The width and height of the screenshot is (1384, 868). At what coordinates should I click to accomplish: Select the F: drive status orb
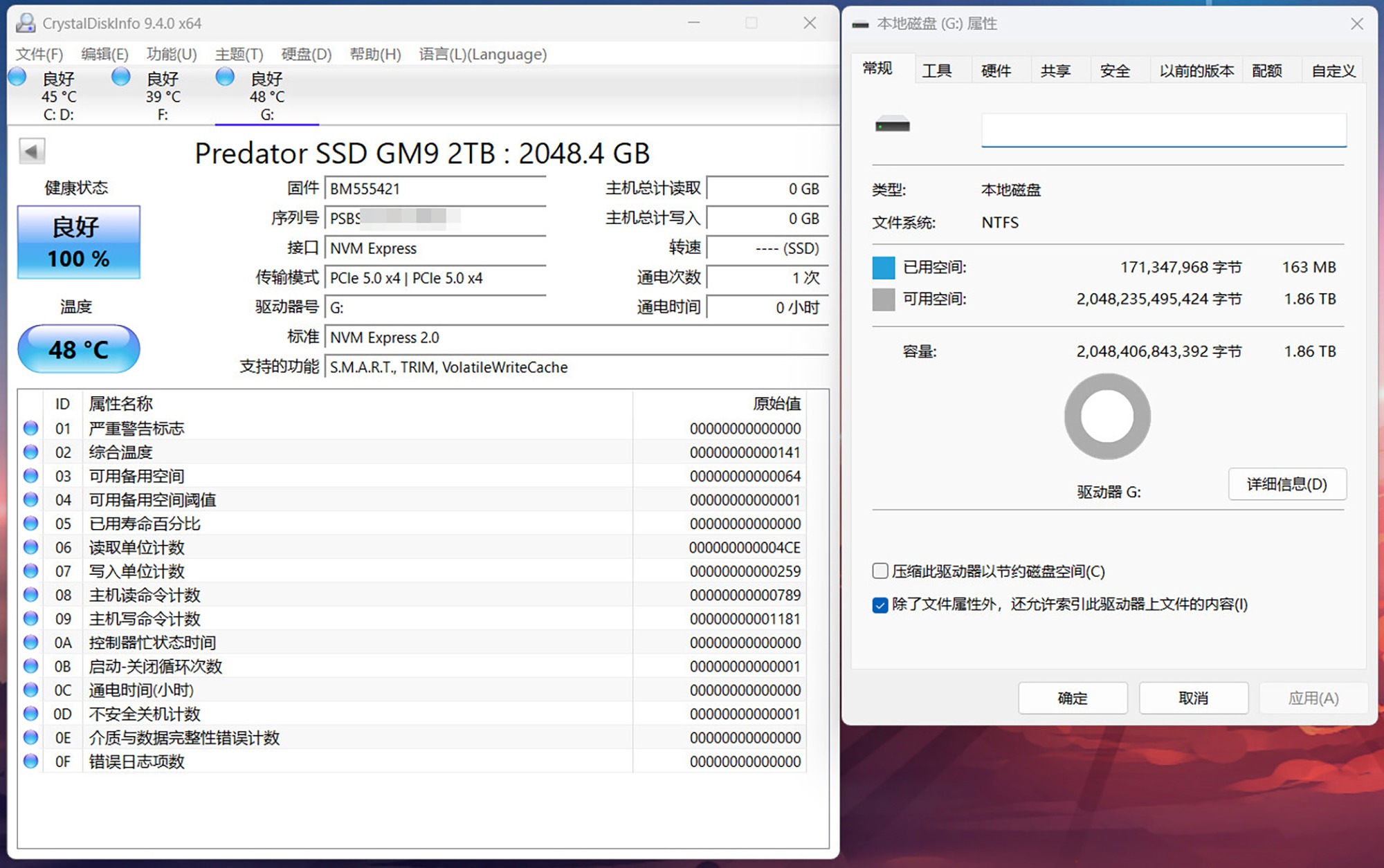point(121,77)
